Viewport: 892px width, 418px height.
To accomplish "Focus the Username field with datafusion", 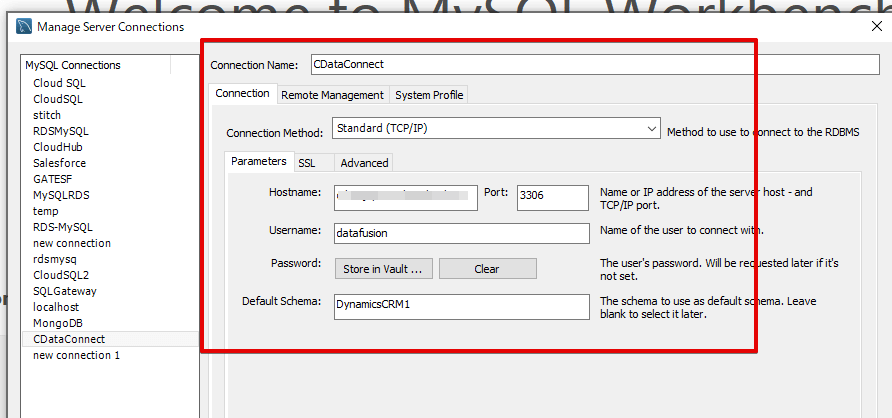I will point(462,233).
